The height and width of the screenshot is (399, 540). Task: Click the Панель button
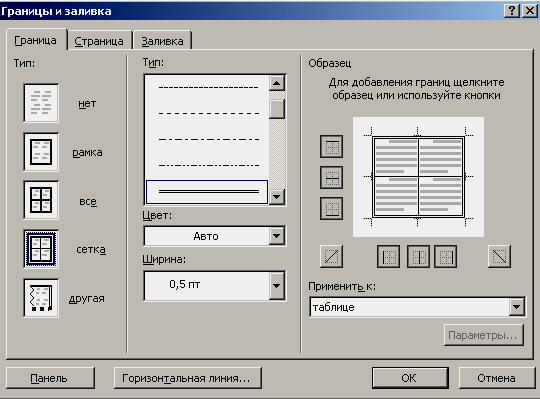click(50, 378)
